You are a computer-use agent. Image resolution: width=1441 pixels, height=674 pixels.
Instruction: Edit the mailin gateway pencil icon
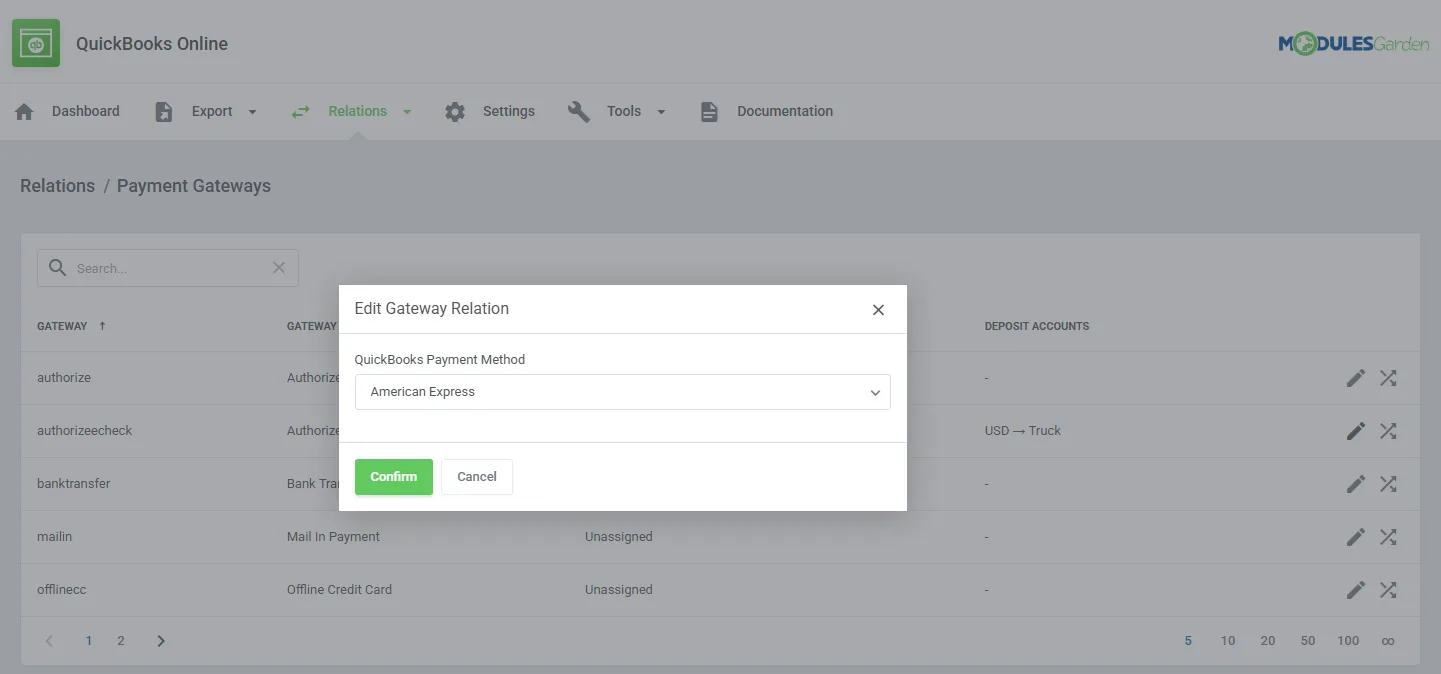pyautogui.click(x=1356, y=537)
